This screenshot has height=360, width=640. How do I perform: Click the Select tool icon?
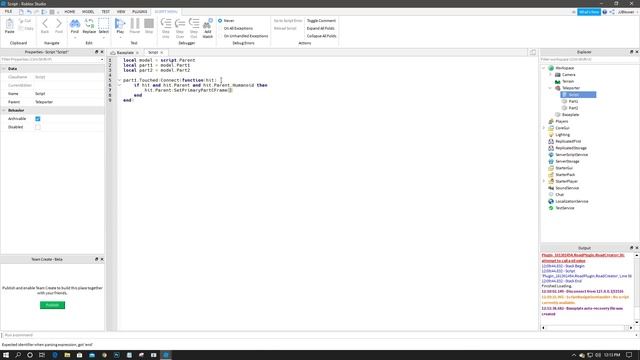tap(104, 23)
